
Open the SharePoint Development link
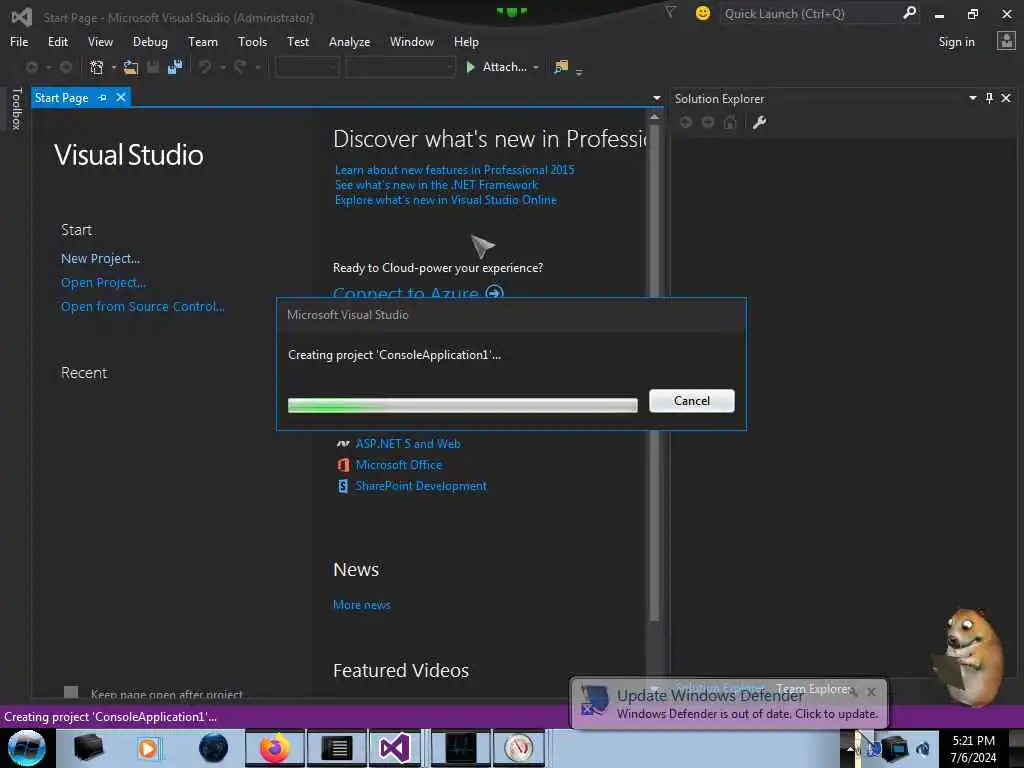click(x=421, y=486)
